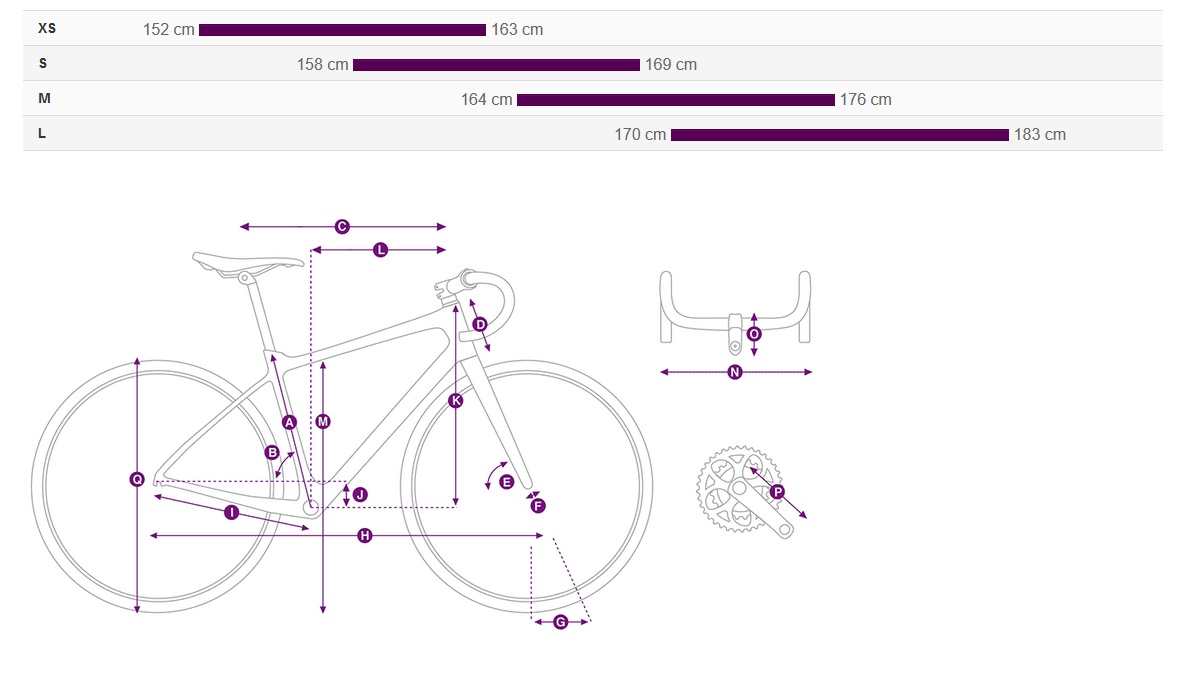The height and width of the screenshot is (690, 1180).
Task: Click the A seat tube length marker
Action: pos(290,422)
